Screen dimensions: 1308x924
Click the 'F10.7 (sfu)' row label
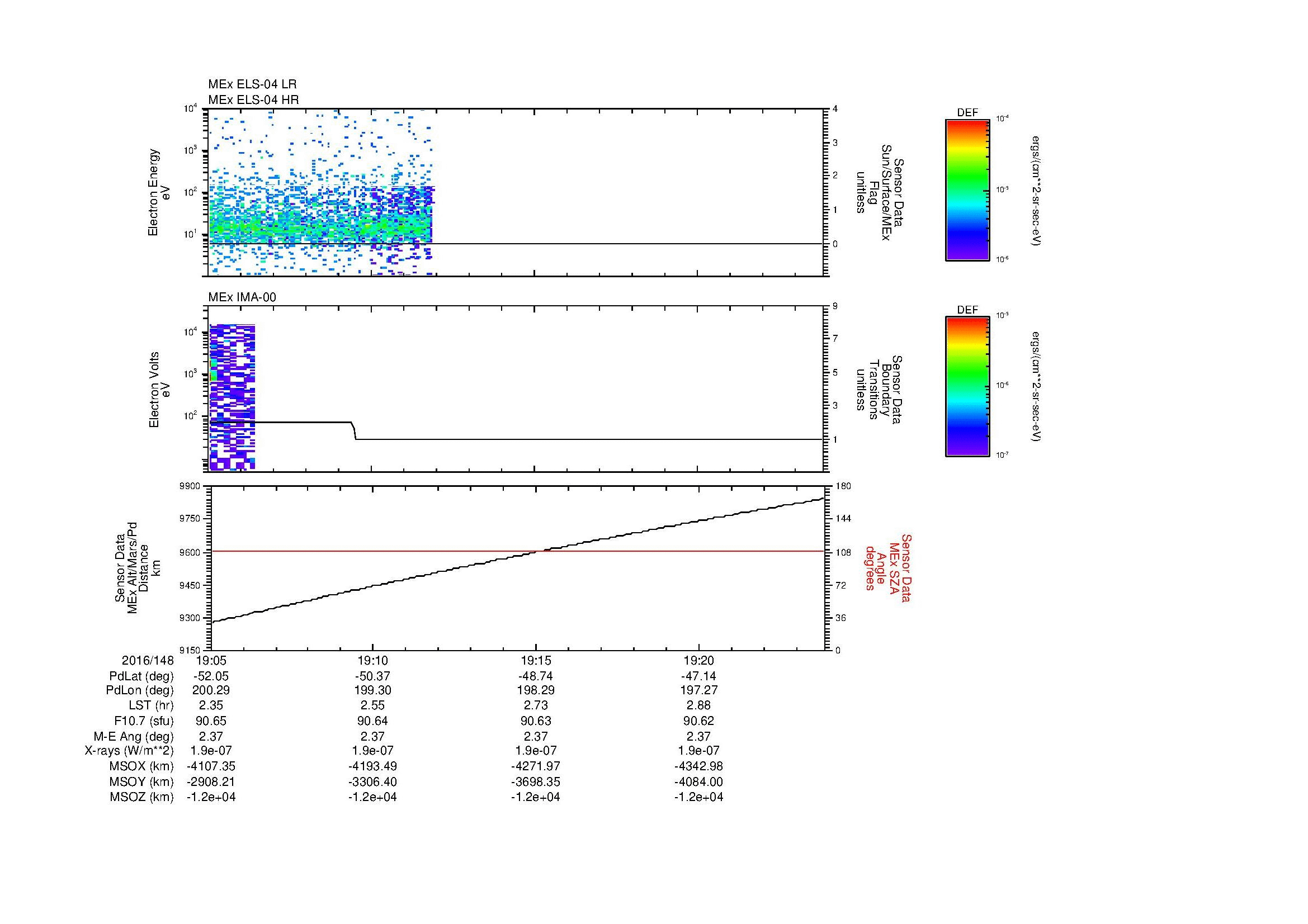pyautogui.click(x=144, y=721)
